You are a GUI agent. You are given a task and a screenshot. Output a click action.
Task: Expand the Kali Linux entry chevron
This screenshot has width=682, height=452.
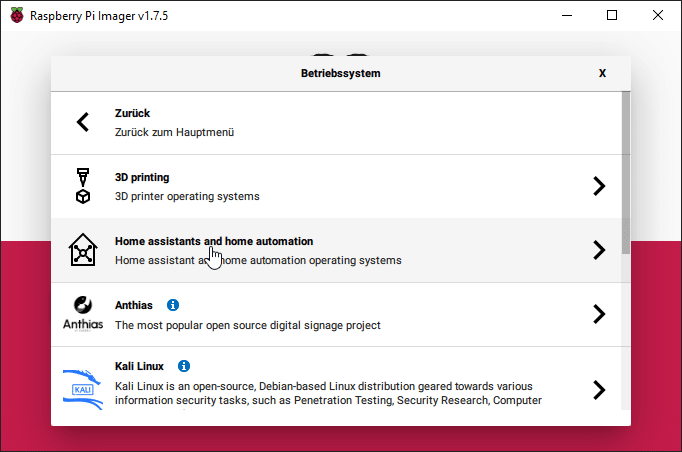[599, 389]
